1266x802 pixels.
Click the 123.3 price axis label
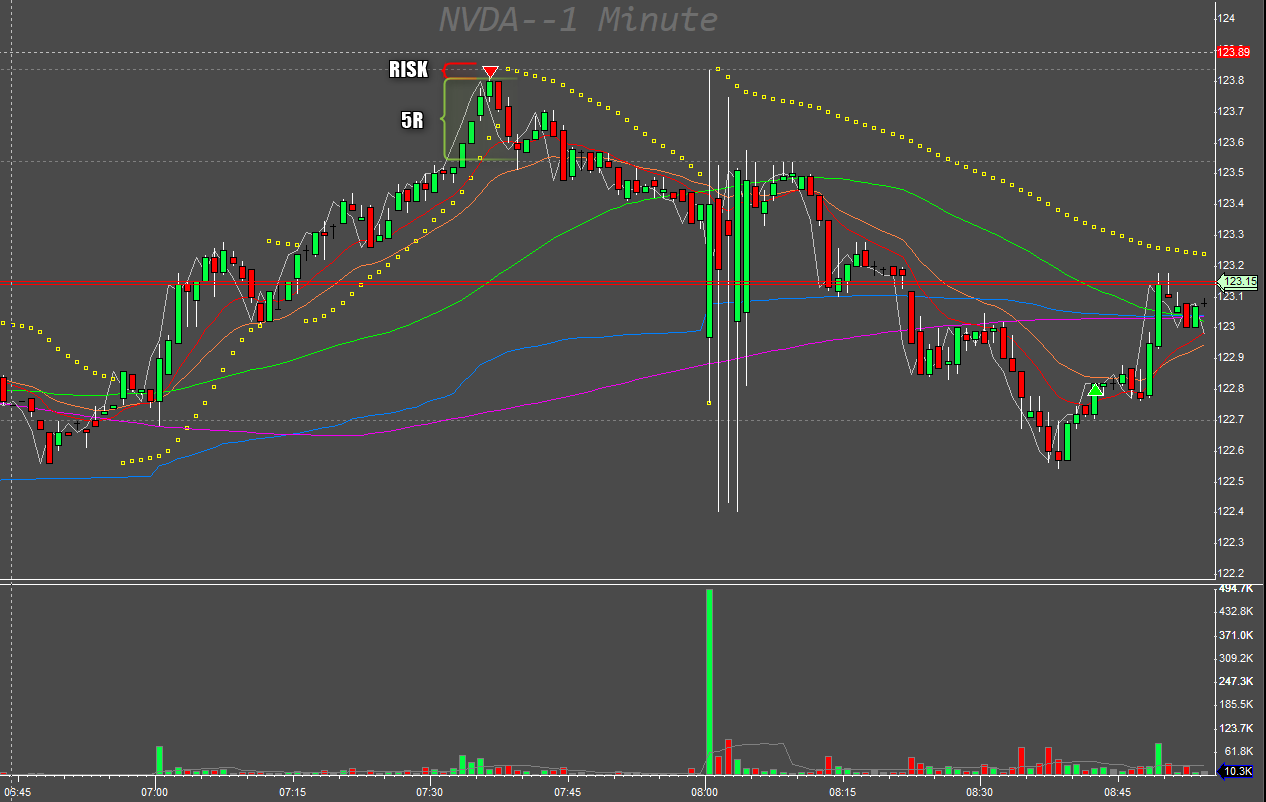(x=1231, y=235)
